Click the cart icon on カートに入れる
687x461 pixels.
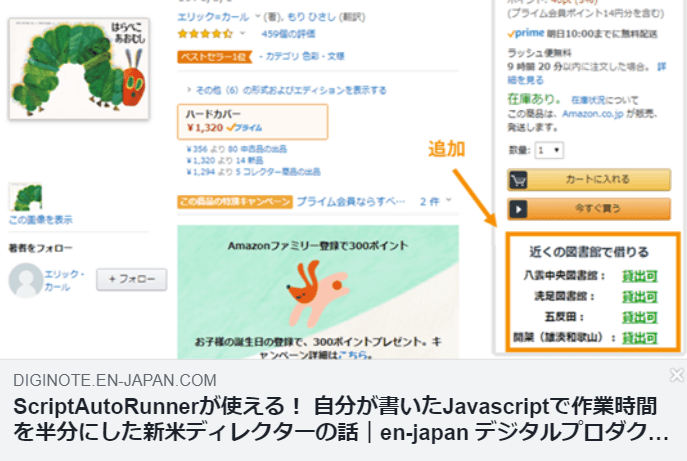(x=519, y=181)
